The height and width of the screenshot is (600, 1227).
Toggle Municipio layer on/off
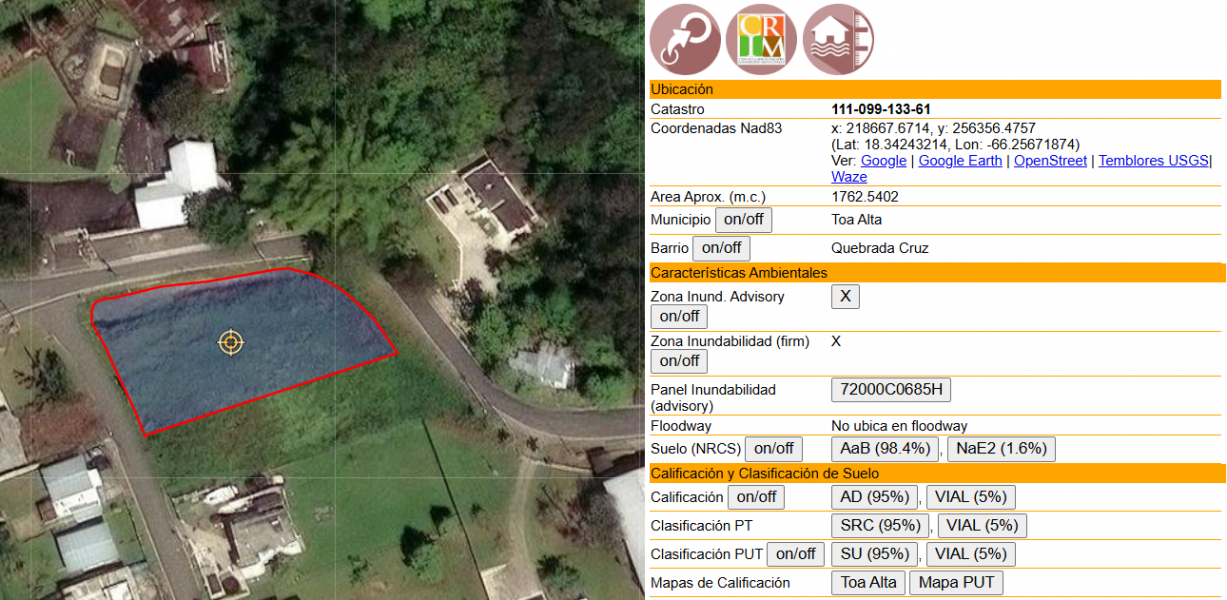(743, 220)
